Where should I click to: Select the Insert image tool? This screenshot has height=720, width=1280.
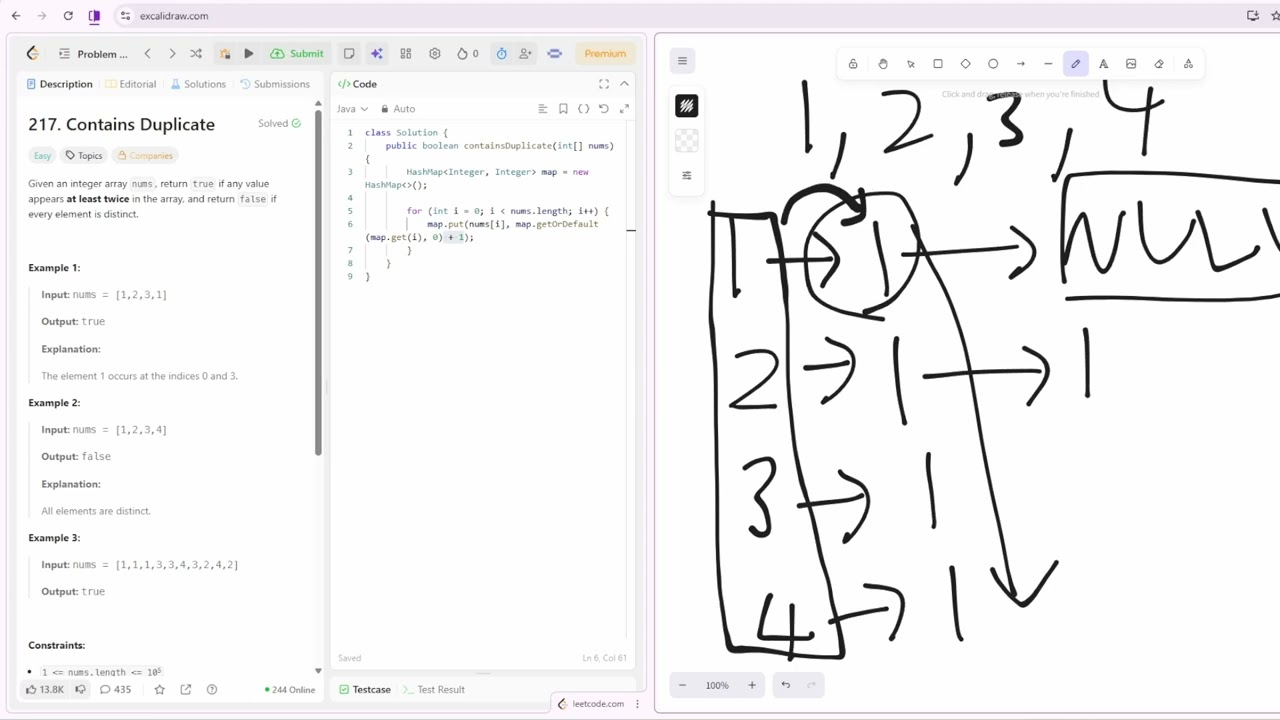click(x=1131, y=64)
